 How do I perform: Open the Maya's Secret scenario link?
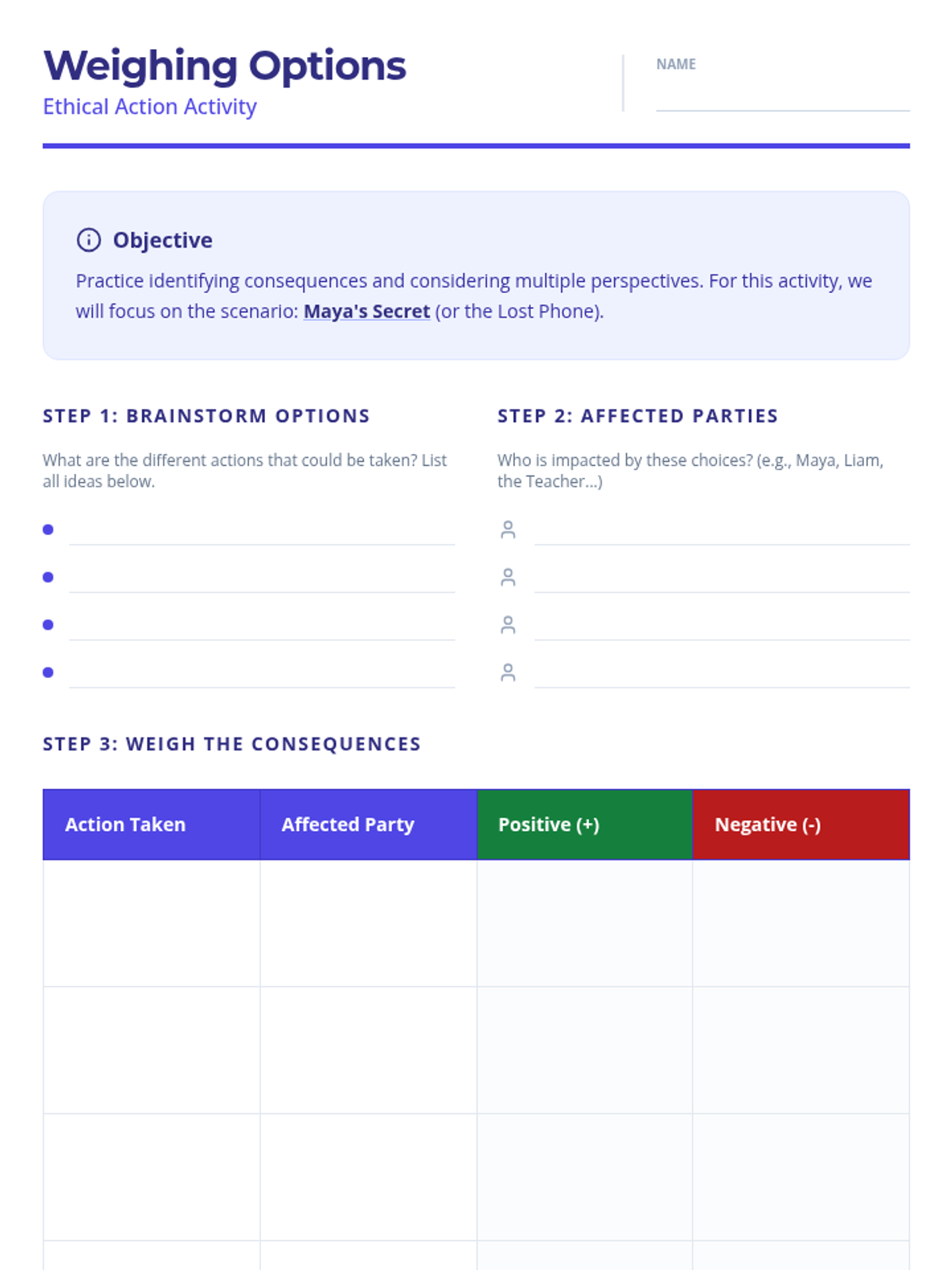click(367, 311)
